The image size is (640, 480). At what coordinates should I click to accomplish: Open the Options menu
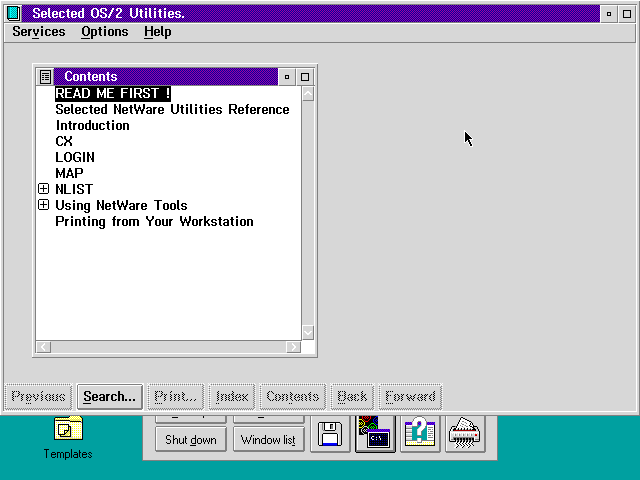point(104,32)
